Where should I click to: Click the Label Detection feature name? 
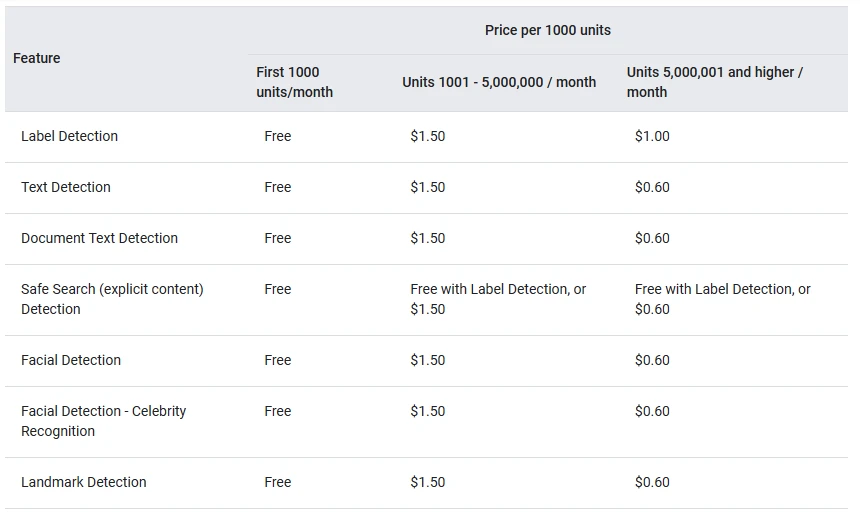(69, 136)
